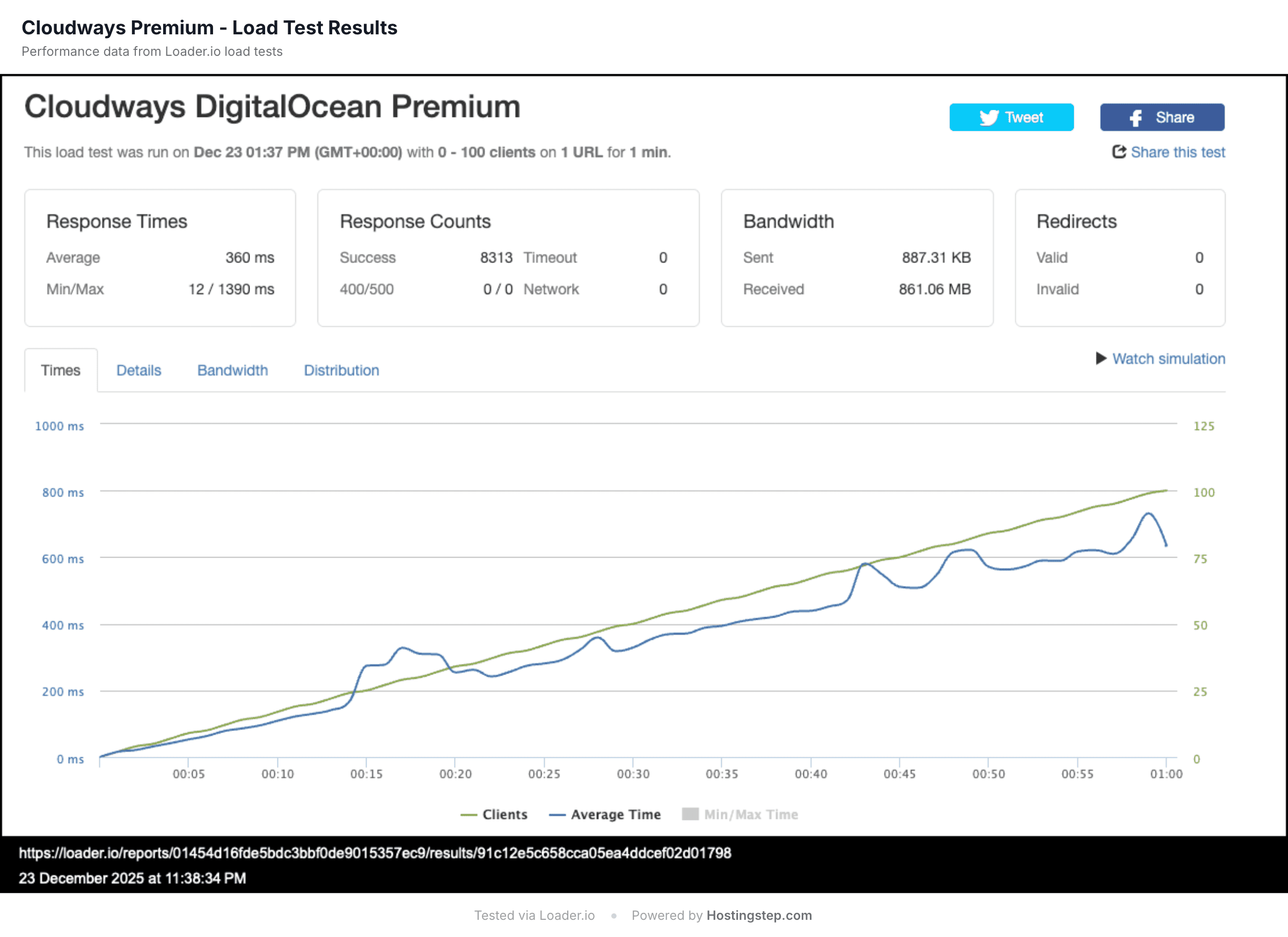
Task: Click the Timeout label
Action: tap(550, 258)
